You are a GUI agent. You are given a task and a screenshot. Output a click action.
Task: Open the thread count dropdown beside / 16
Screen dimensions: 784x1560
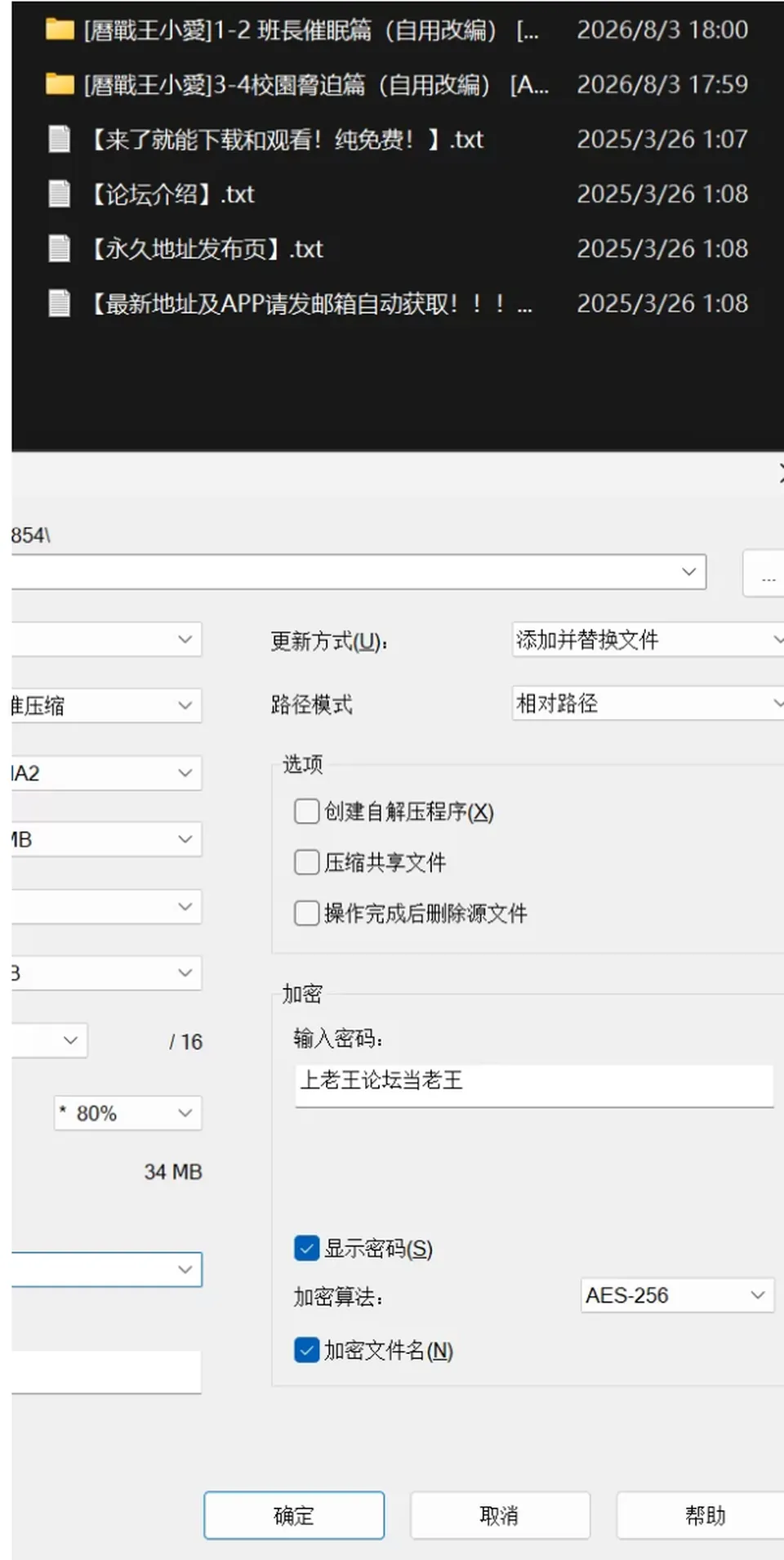point(49,1040)
